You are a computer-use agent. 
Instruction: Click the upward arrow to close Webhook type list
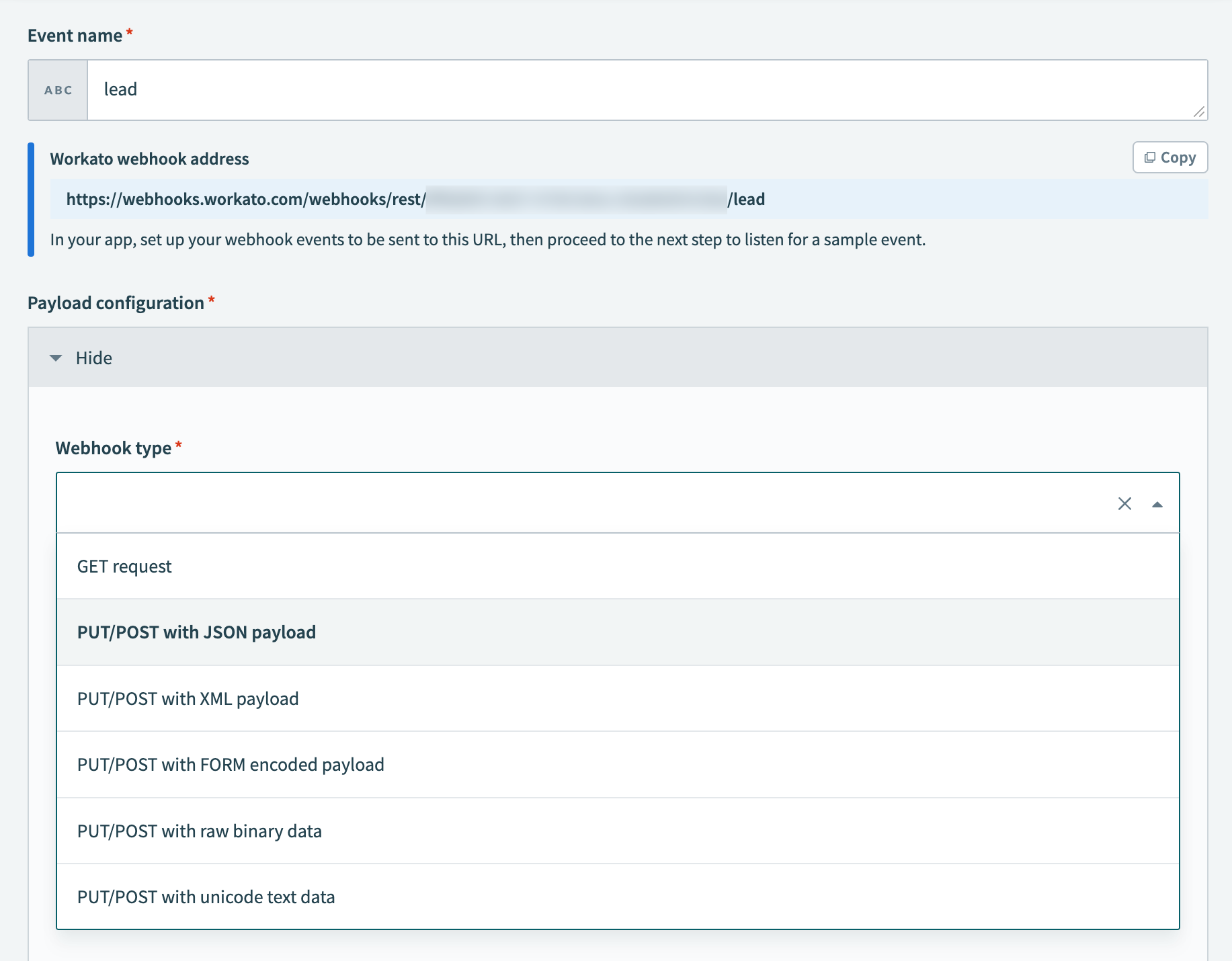coord(1157,503)
